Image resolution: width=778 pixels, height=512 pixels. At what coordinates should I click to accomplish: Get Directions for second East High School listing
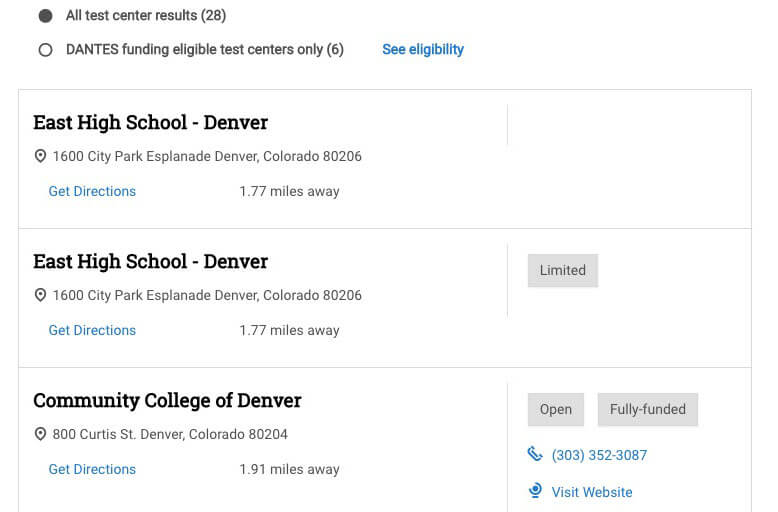point(92,330)
